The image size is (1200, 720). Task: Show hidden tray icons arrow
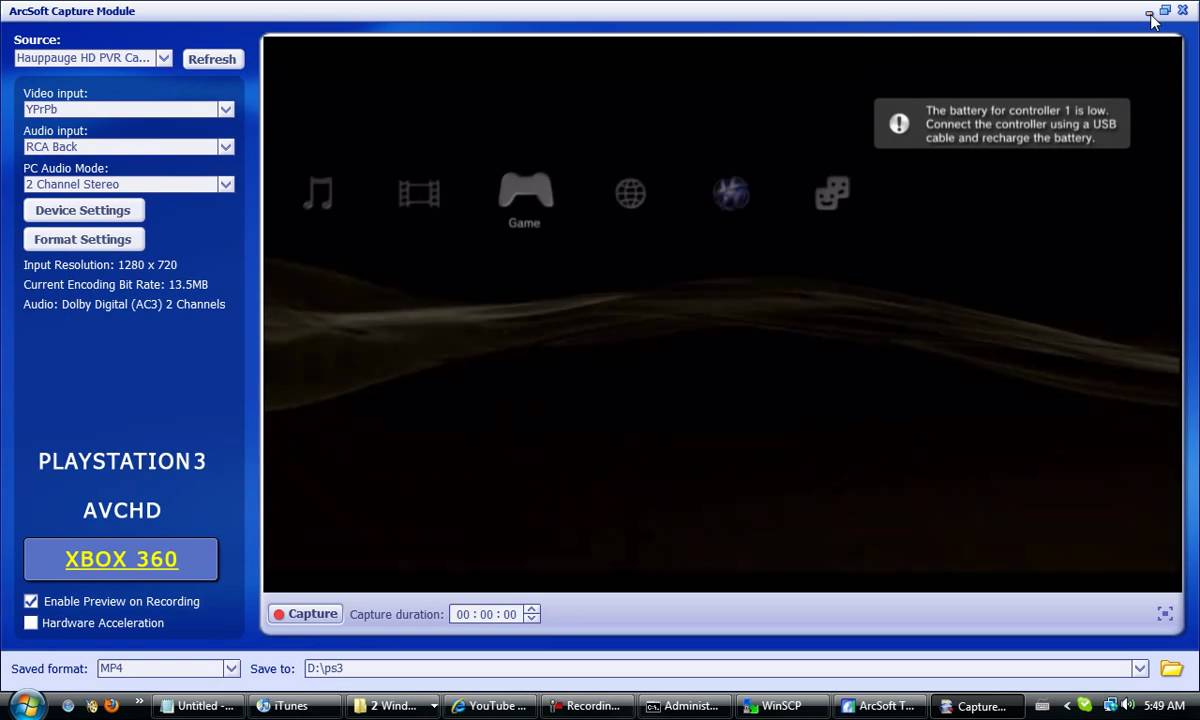click(x=1066, y=705)
